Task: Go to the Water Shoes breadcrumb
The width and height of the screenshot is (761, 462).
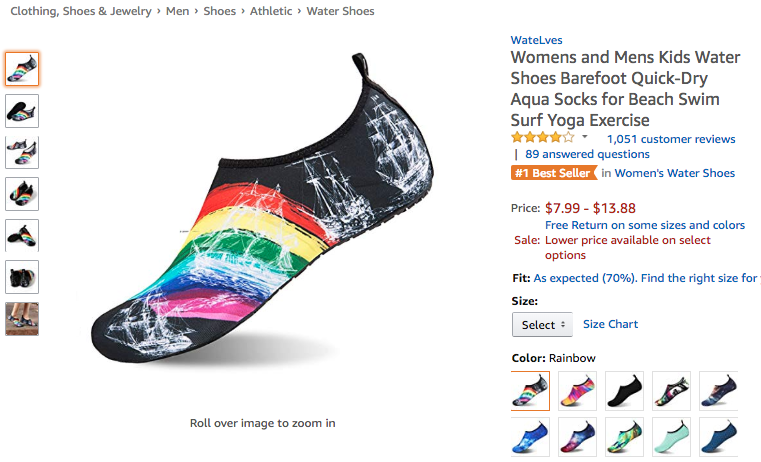Action: tap(342, 12)
